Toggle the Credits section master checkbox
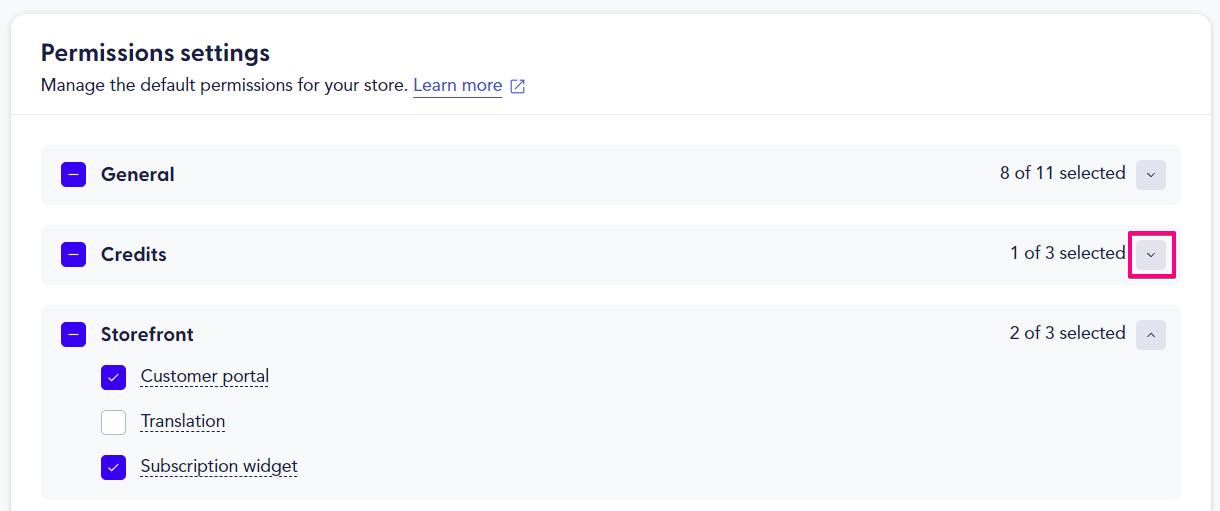The width and height of the screenshot is (1220, 511). point(73,255)
